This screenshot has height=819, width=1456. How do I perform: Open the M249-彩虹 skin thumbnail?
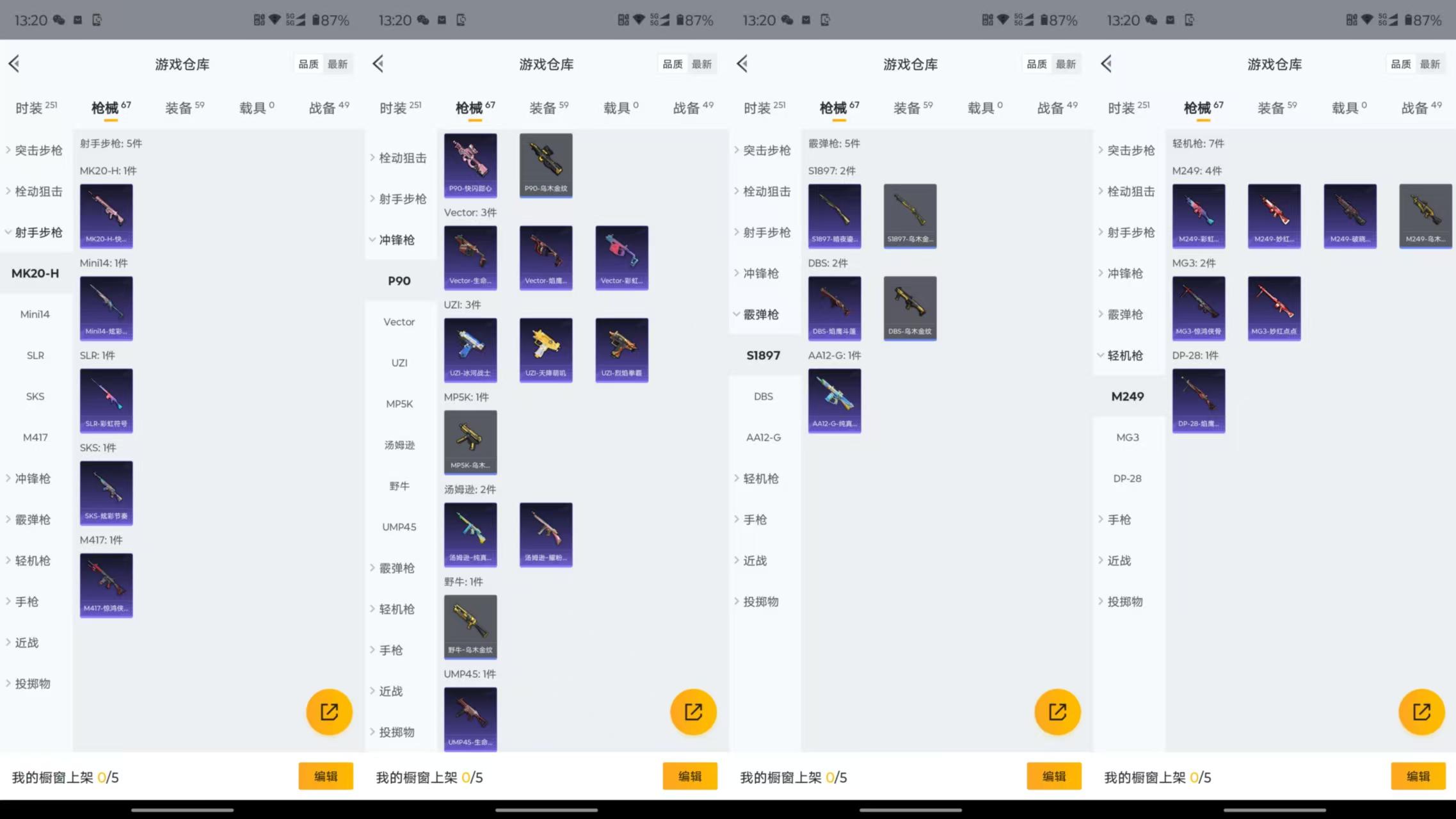(x=1199, y=216)
